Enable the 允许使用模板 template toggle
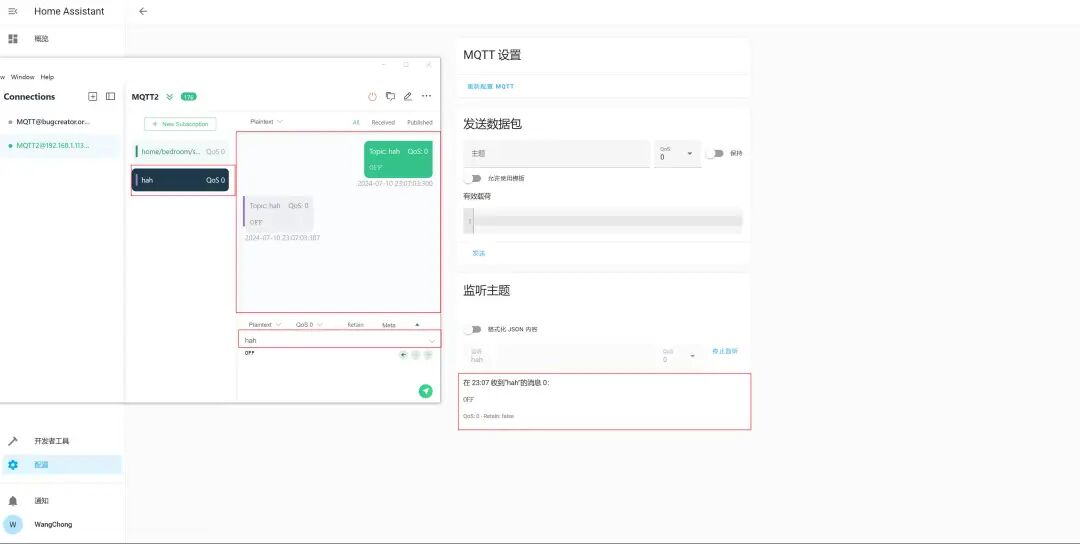The width and height of the screenshot is (1080, 544). tap(472, 178)
